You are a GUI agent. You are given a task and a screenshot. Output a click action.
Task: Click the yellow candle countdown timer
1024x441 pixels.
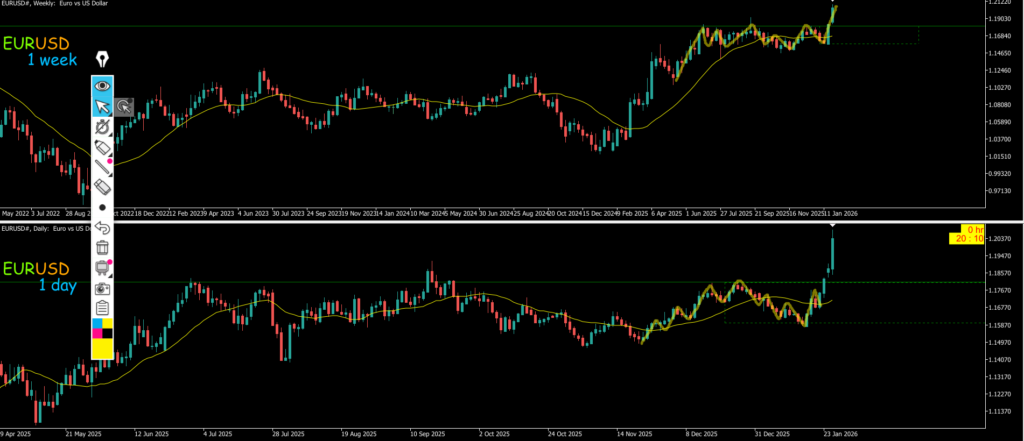(966, 234)
